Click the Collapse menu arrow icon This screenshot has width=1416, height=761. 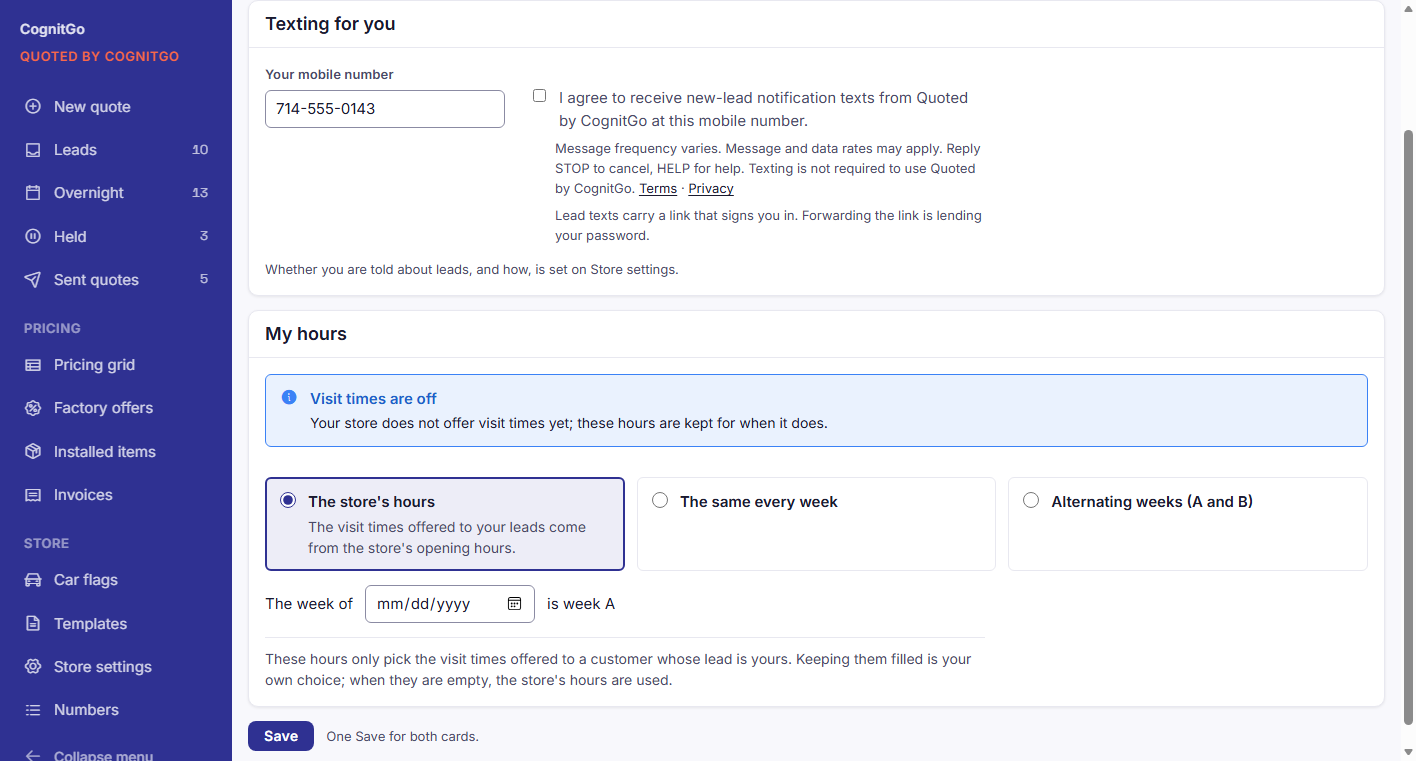(x=33, y=755)
